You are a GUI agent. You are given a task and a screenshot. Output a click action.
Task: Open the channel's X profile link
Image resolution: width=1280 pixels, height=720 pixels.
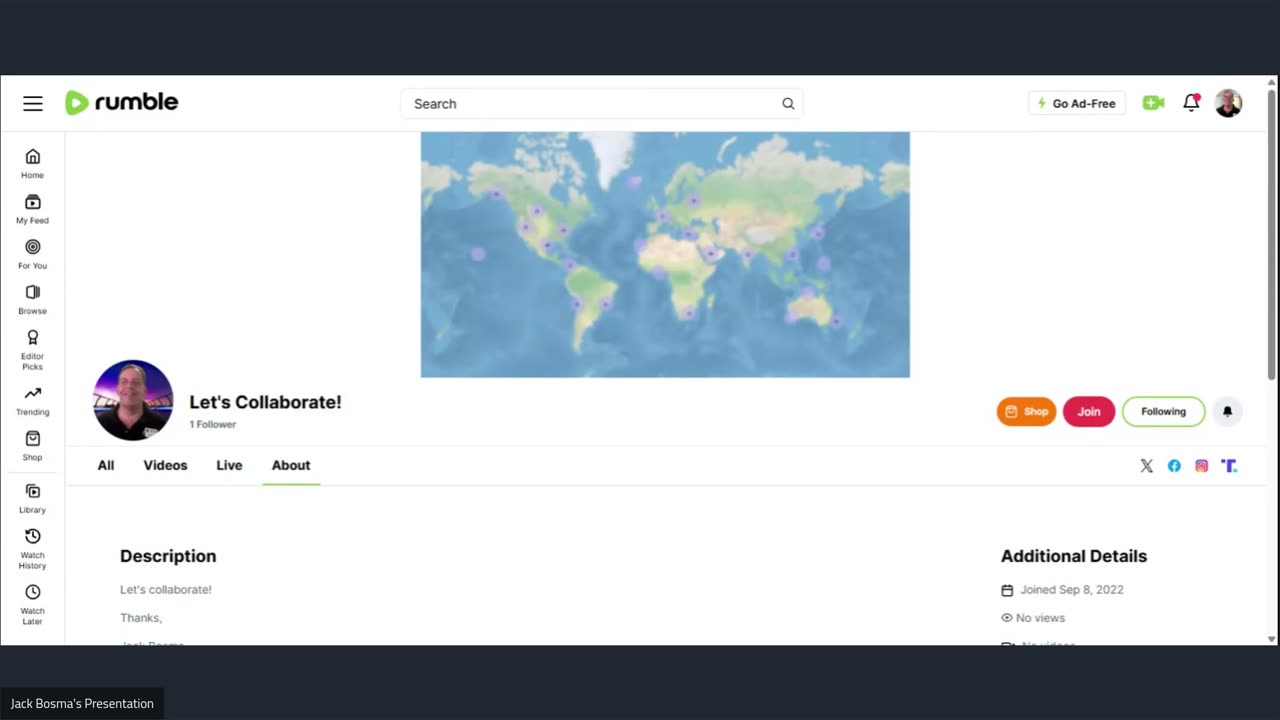pos(1147,466)
